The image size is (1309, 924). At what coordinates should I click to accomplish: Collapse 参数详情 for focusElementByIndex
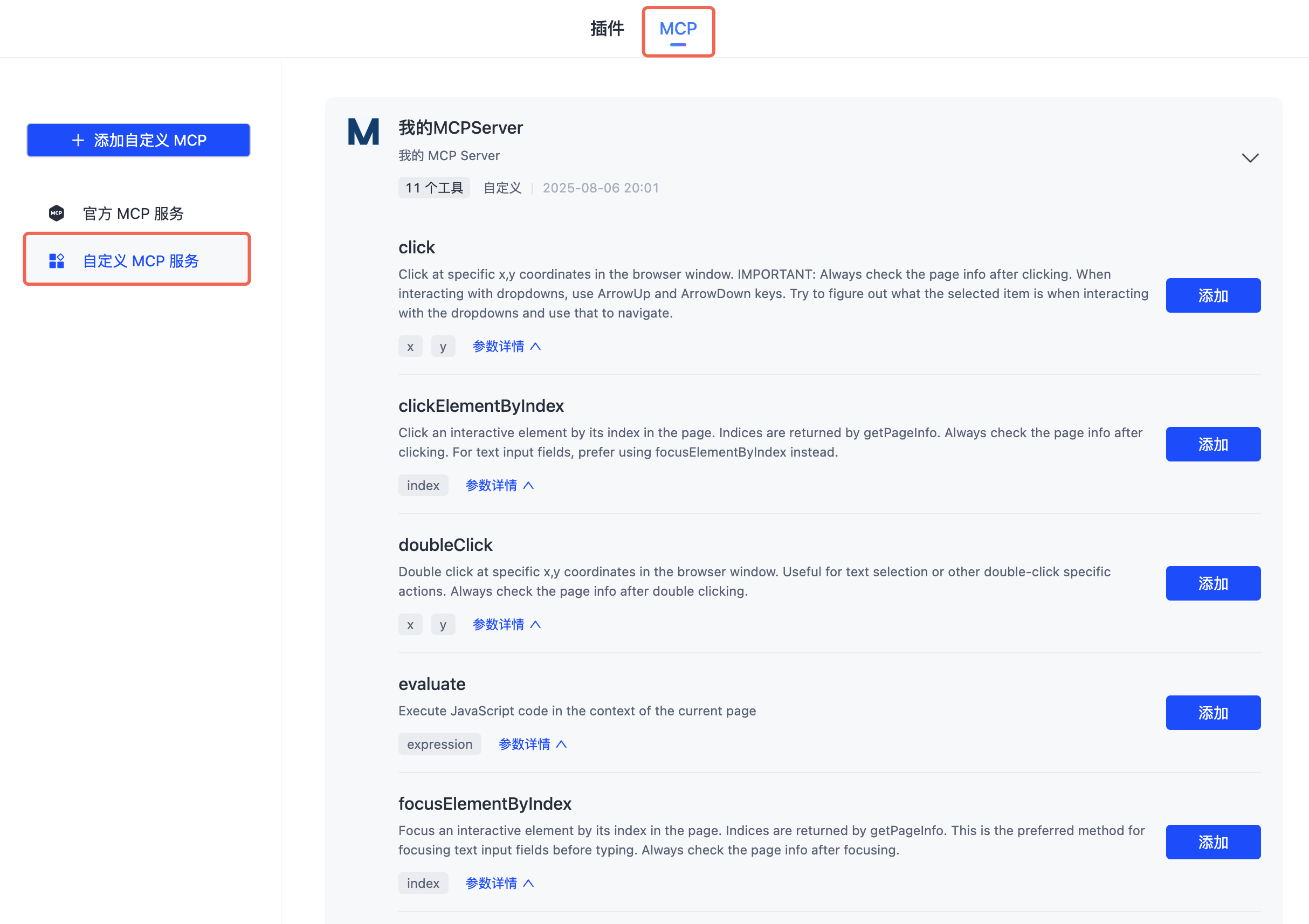[499, 884]
